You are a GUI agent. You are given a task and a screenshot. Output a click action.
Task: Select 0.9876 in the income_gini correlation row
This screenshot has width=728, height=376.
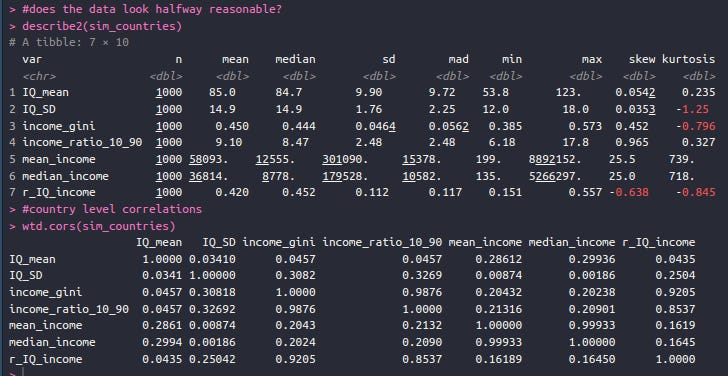pyautogui.click(x=422, y=292)
